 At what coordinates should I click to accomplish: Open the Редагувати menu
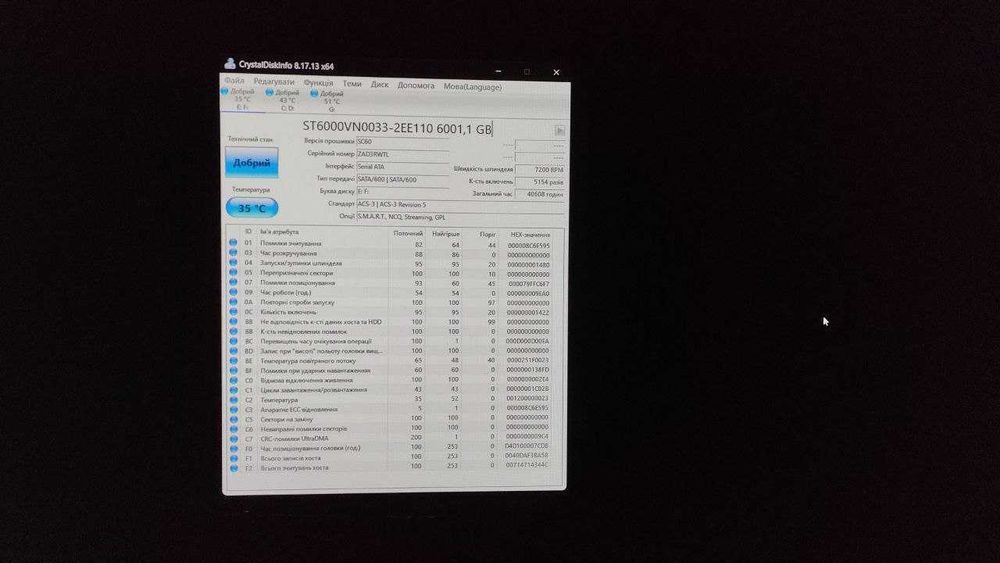coord(274,82)
